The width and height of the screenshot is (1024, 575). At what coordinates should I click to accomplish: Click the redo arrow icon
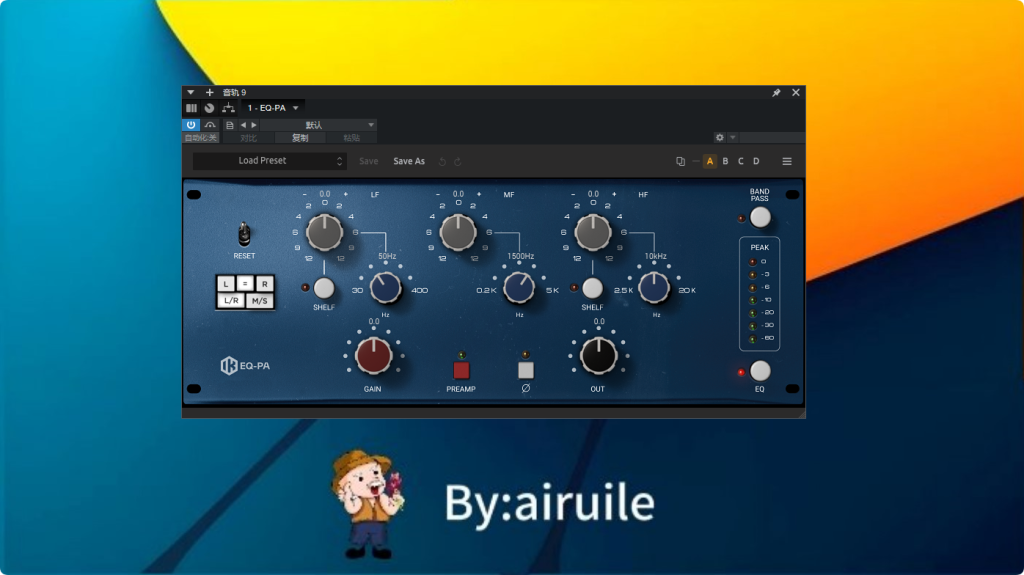pyautogui.click(x=458, y=161)
